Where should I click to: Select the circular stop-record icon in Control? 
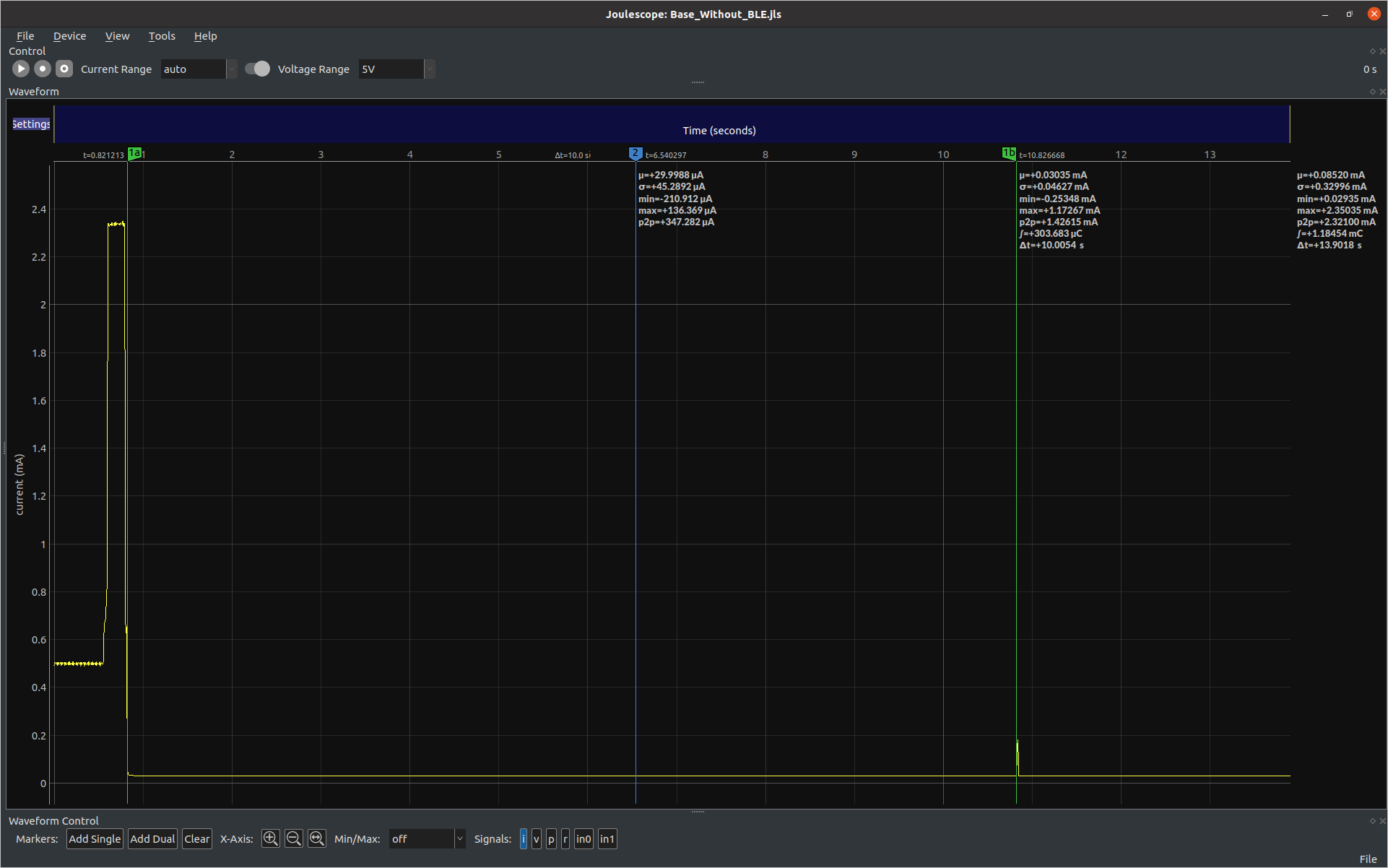tap(64, 69)
